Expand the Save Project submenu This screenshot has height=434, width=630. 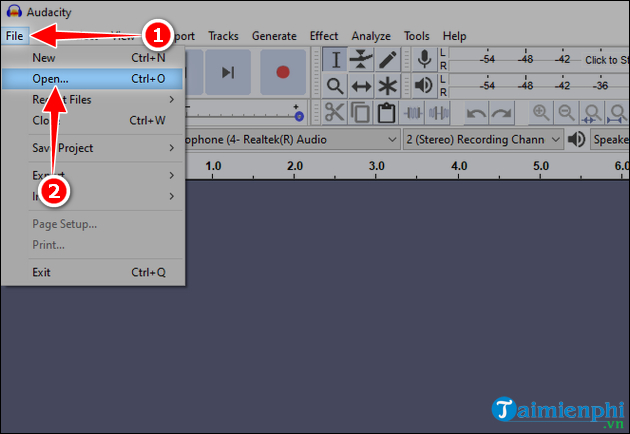click(x=92, y=148)
